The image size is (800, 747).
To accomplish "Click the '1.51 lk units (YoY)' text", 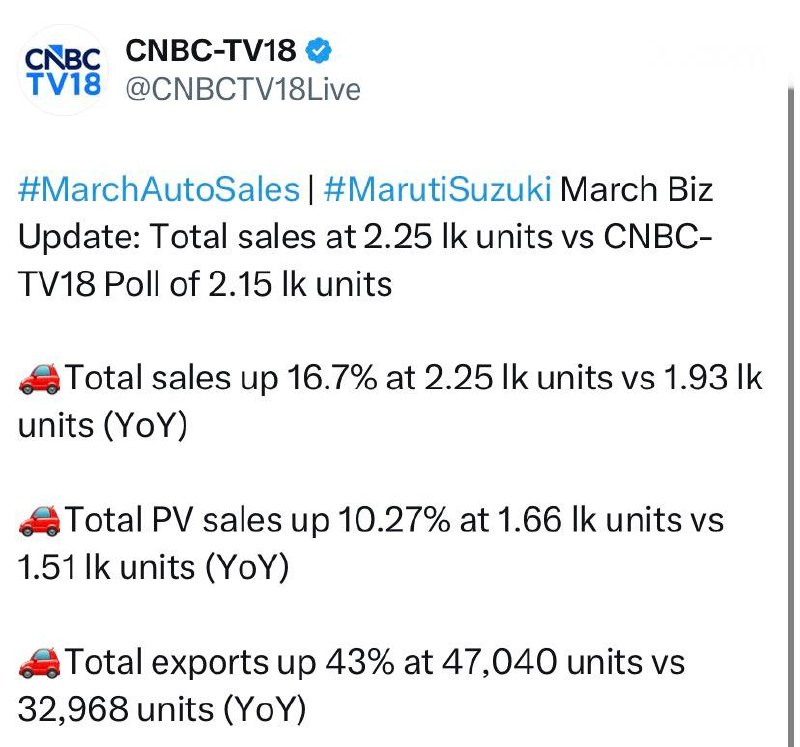I will 153,568.
